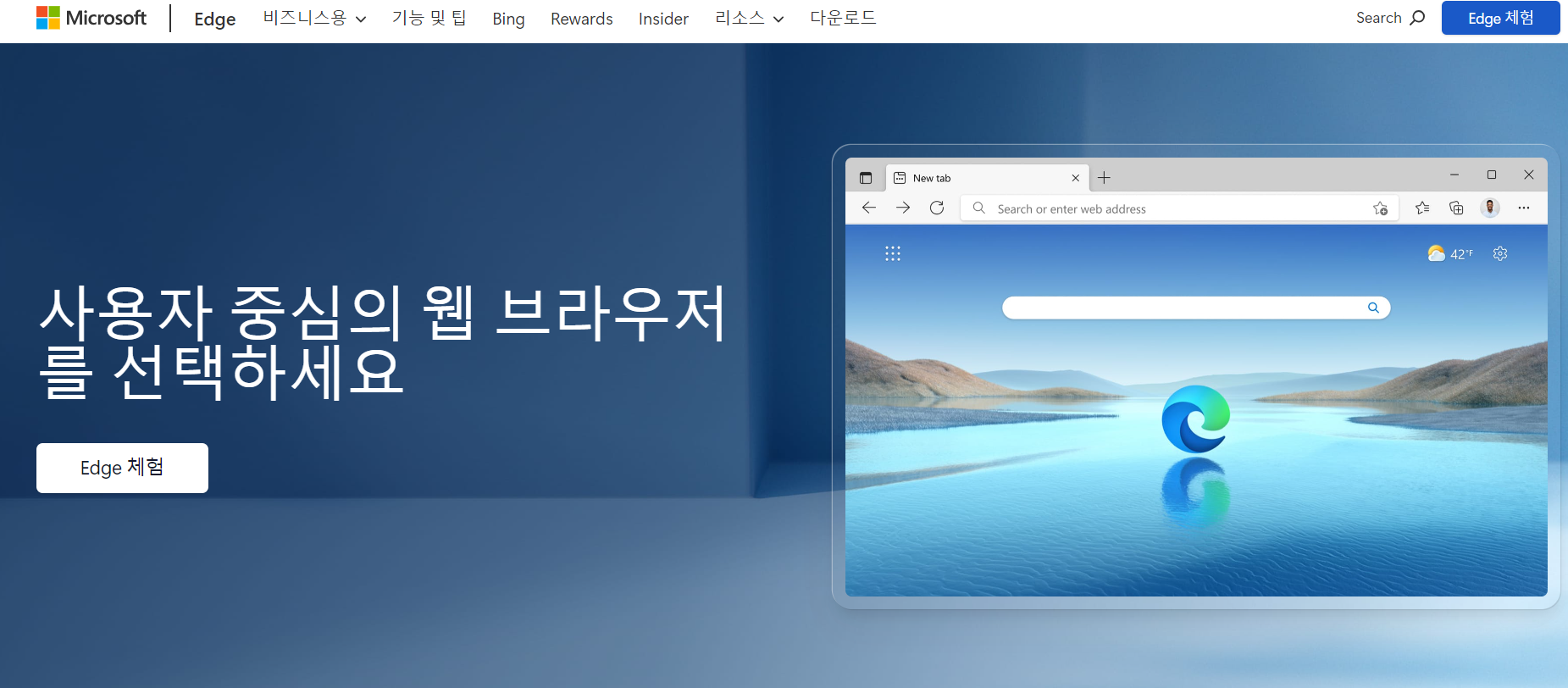Close the mock browser window

pos(1529,175)
